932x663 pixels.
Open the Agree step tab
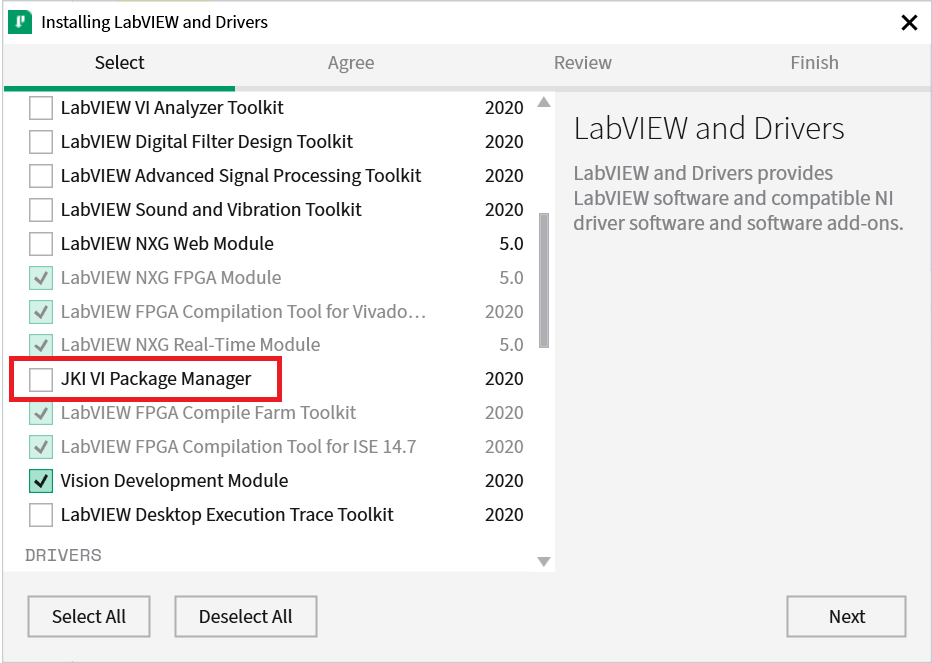pyautogui.click(x=351, y=62)
